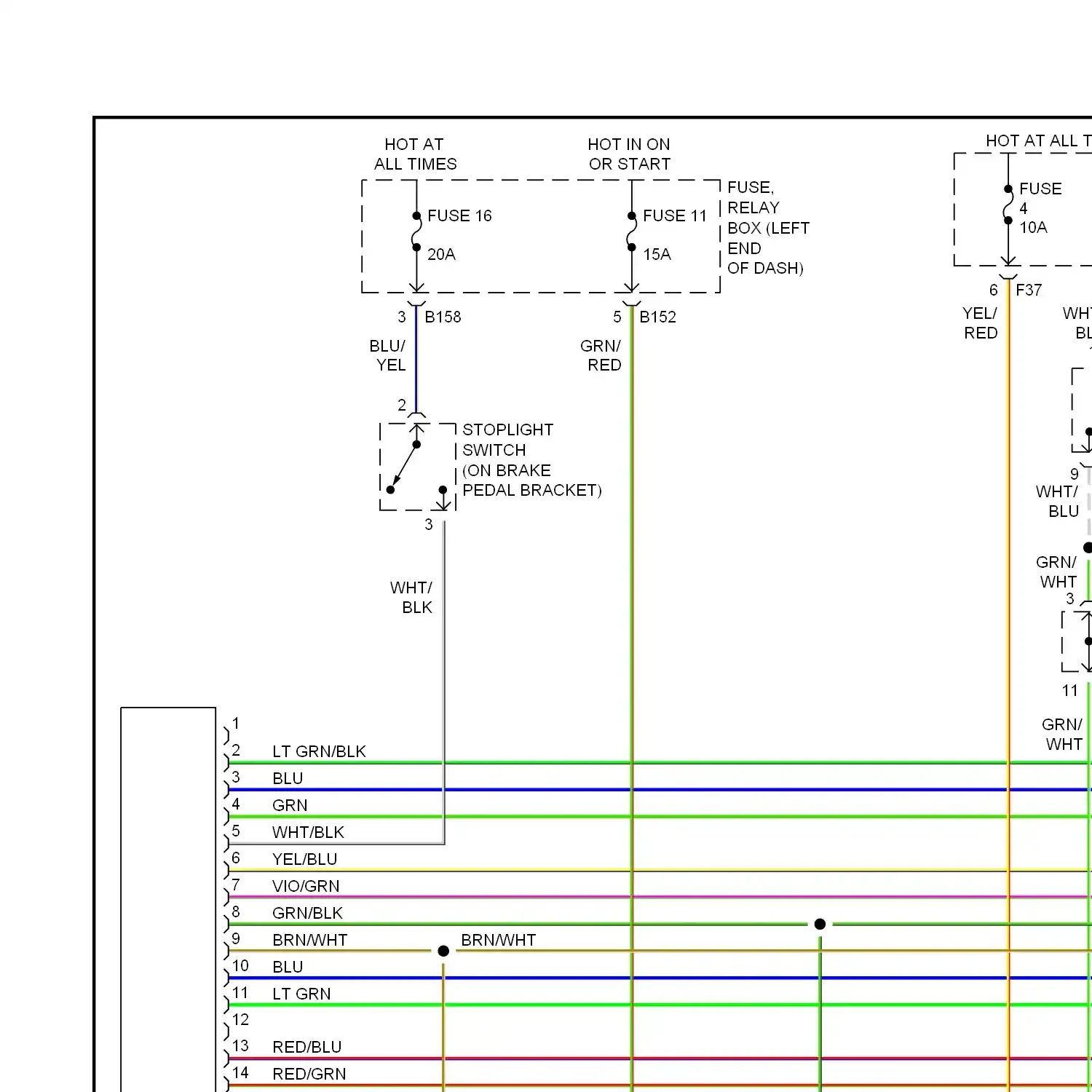
Task: Click the GRN/WHT label below pin 11
Action: tap(1062, 735)
